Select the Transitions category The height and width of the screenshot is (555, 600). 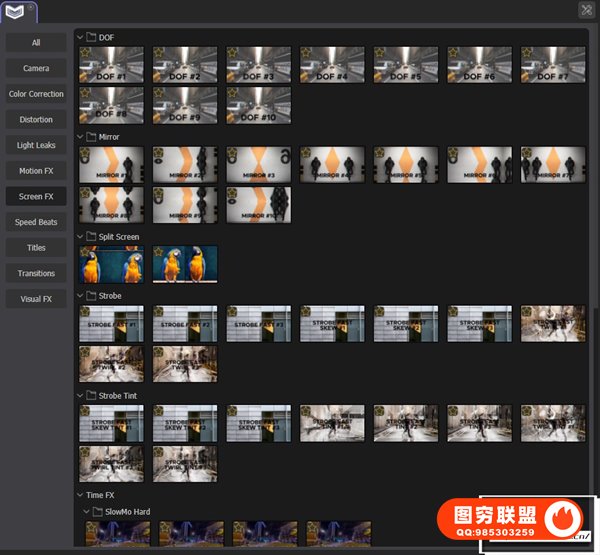click(36, 273)
